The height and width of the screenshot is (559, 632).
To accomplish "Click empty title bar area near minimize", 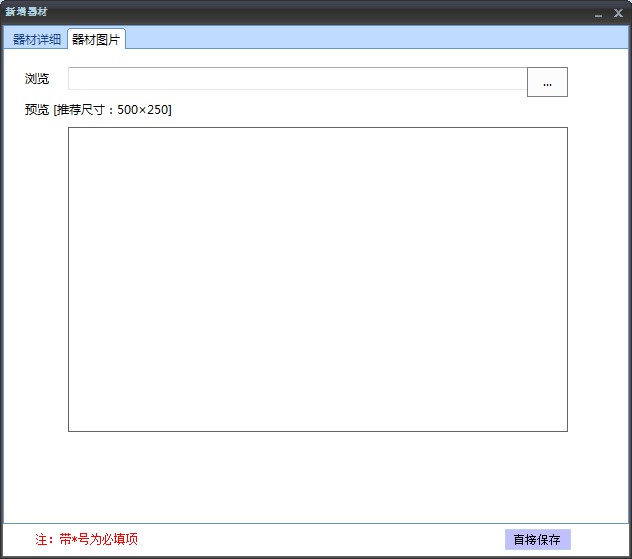I will (x=540, y=12).
